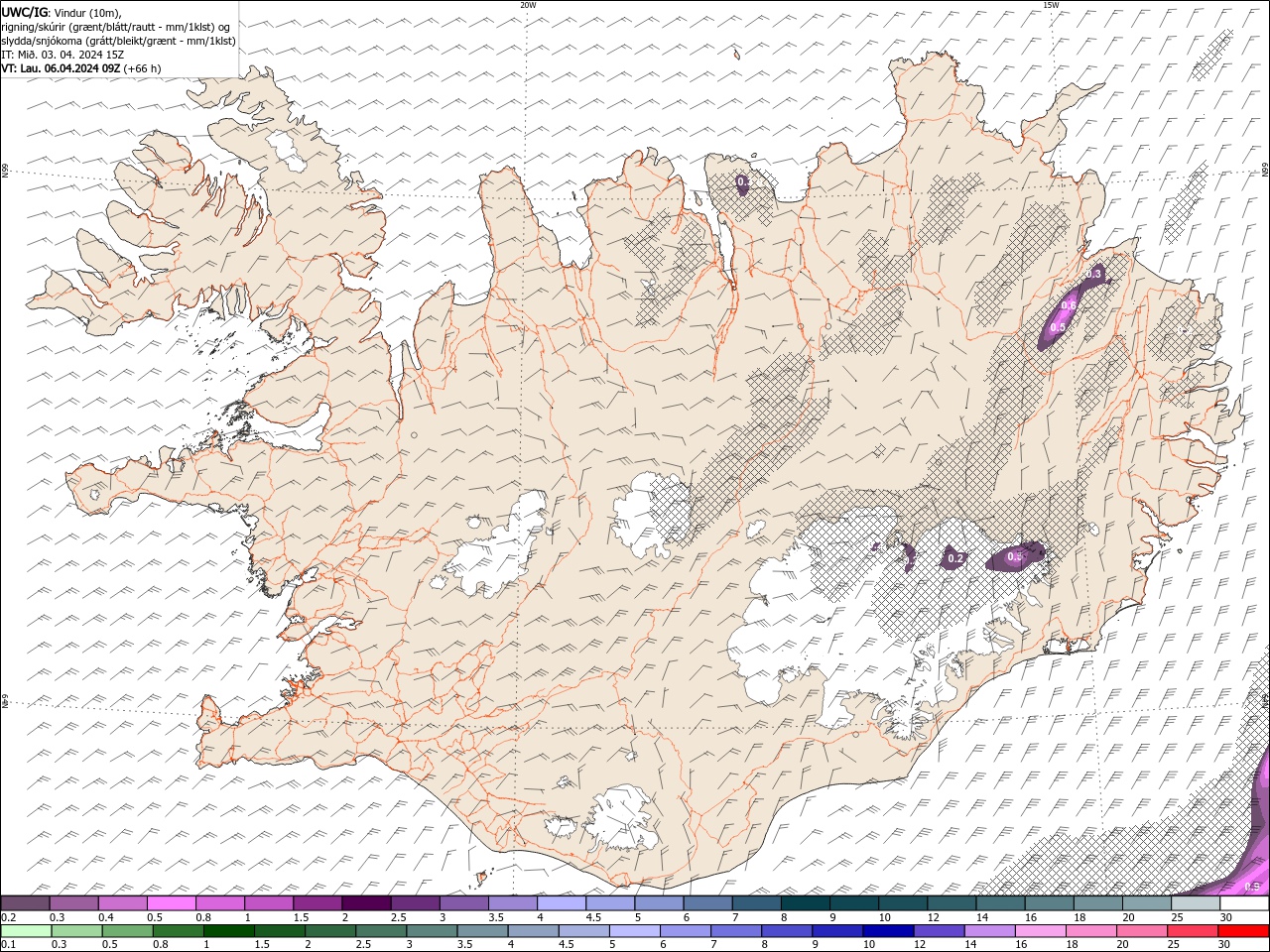The height and width of the screenshot is (952, 1270).
Task: Click the 'slydda/snjókoma (grátt/bleikt/grænt' legend line
Action: (119, 41)
